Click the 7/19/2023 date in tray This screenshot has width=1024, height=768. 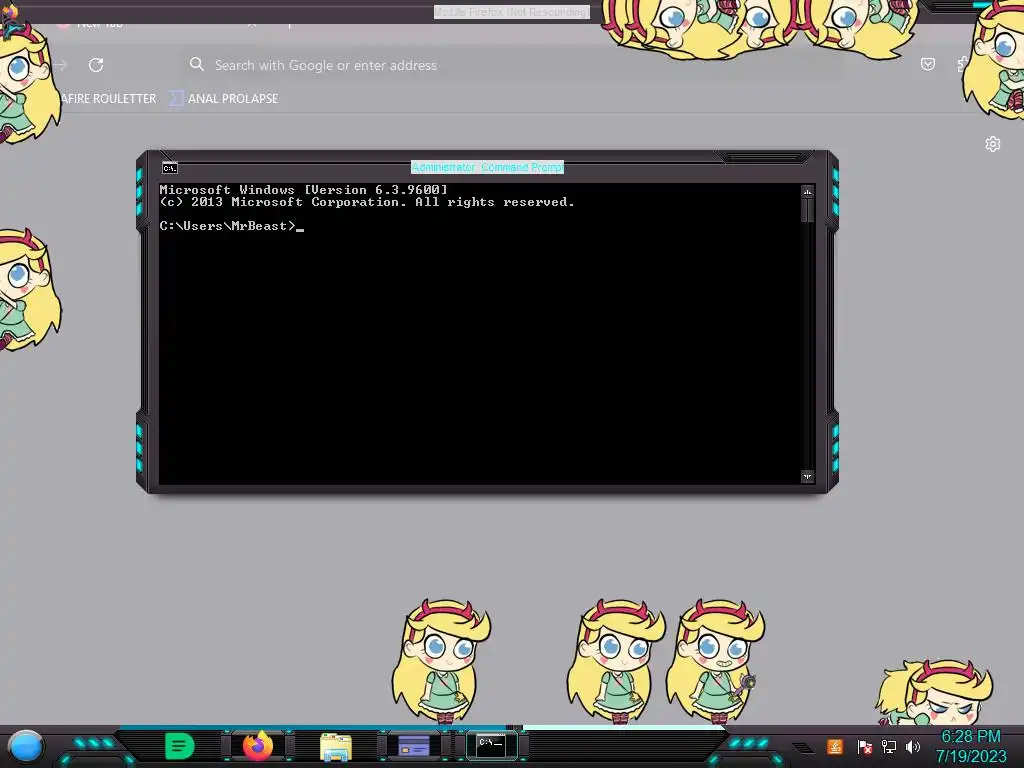pos(970,756)
